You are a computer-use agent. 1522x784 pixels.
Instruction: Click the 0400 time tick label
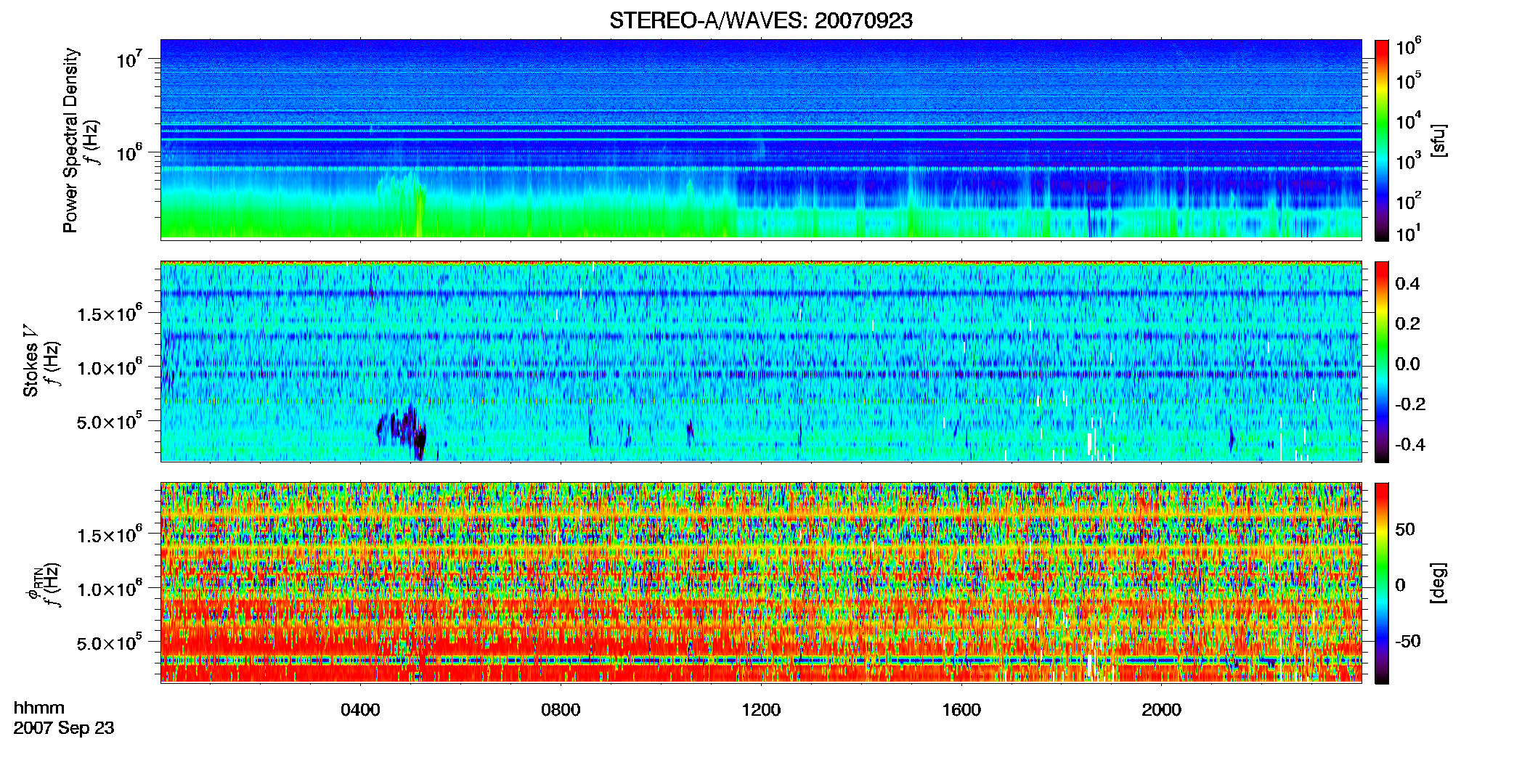click(360, 710)
